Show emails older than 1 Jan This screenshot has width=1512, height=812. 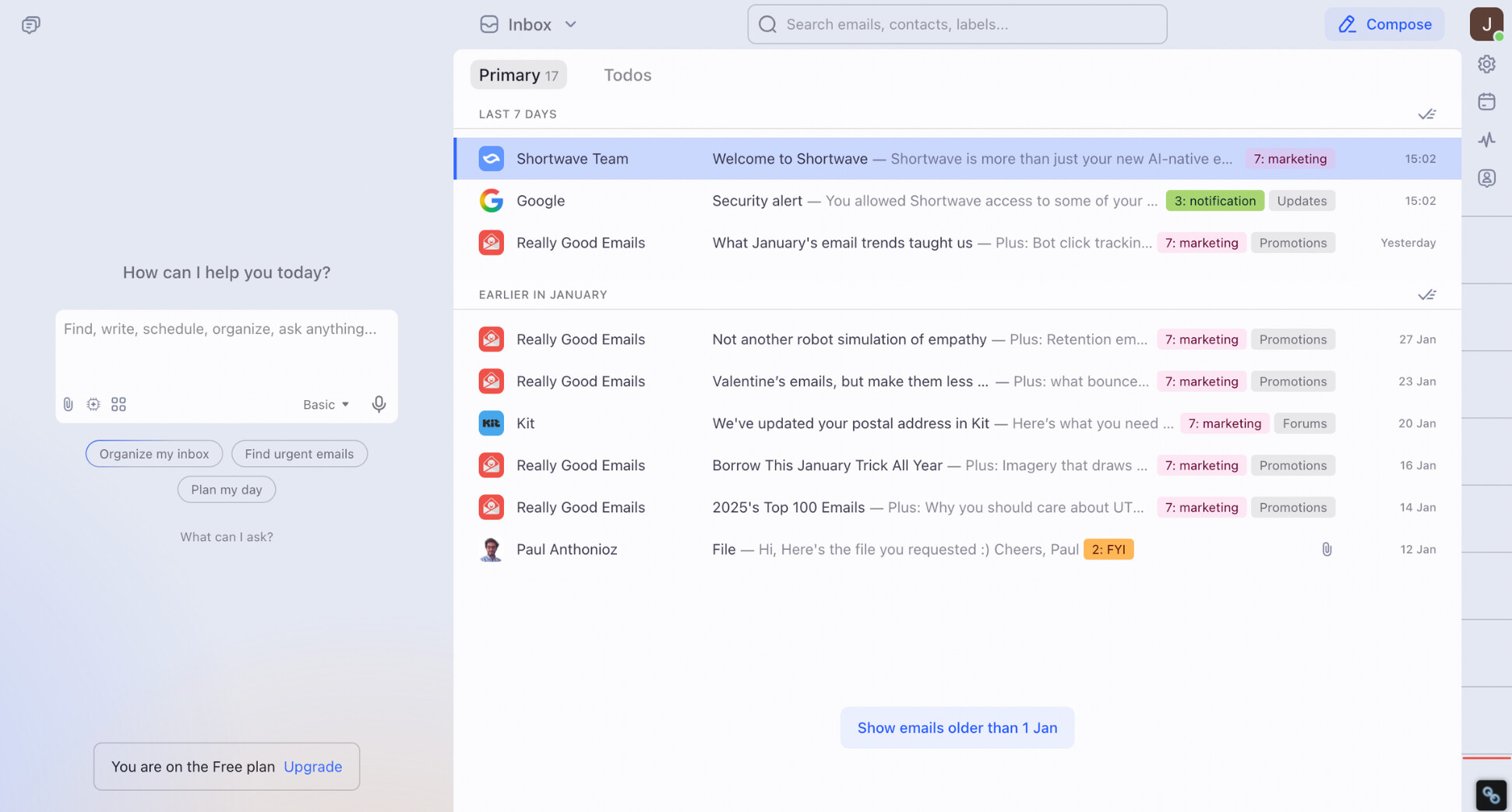point(957,727)
